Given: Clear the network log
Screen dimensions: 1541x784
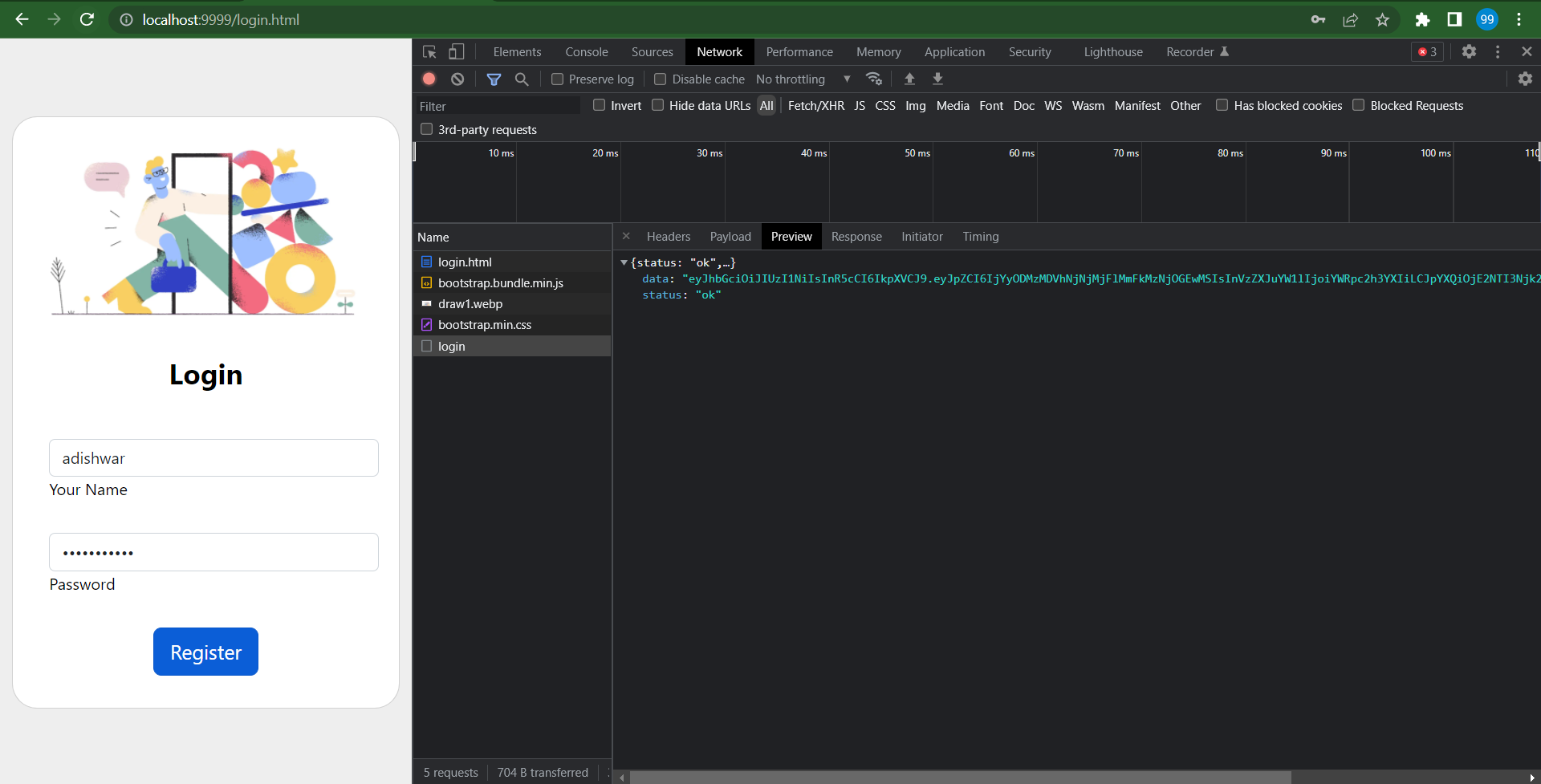Looking at the screenshot, I should [457, 79].
